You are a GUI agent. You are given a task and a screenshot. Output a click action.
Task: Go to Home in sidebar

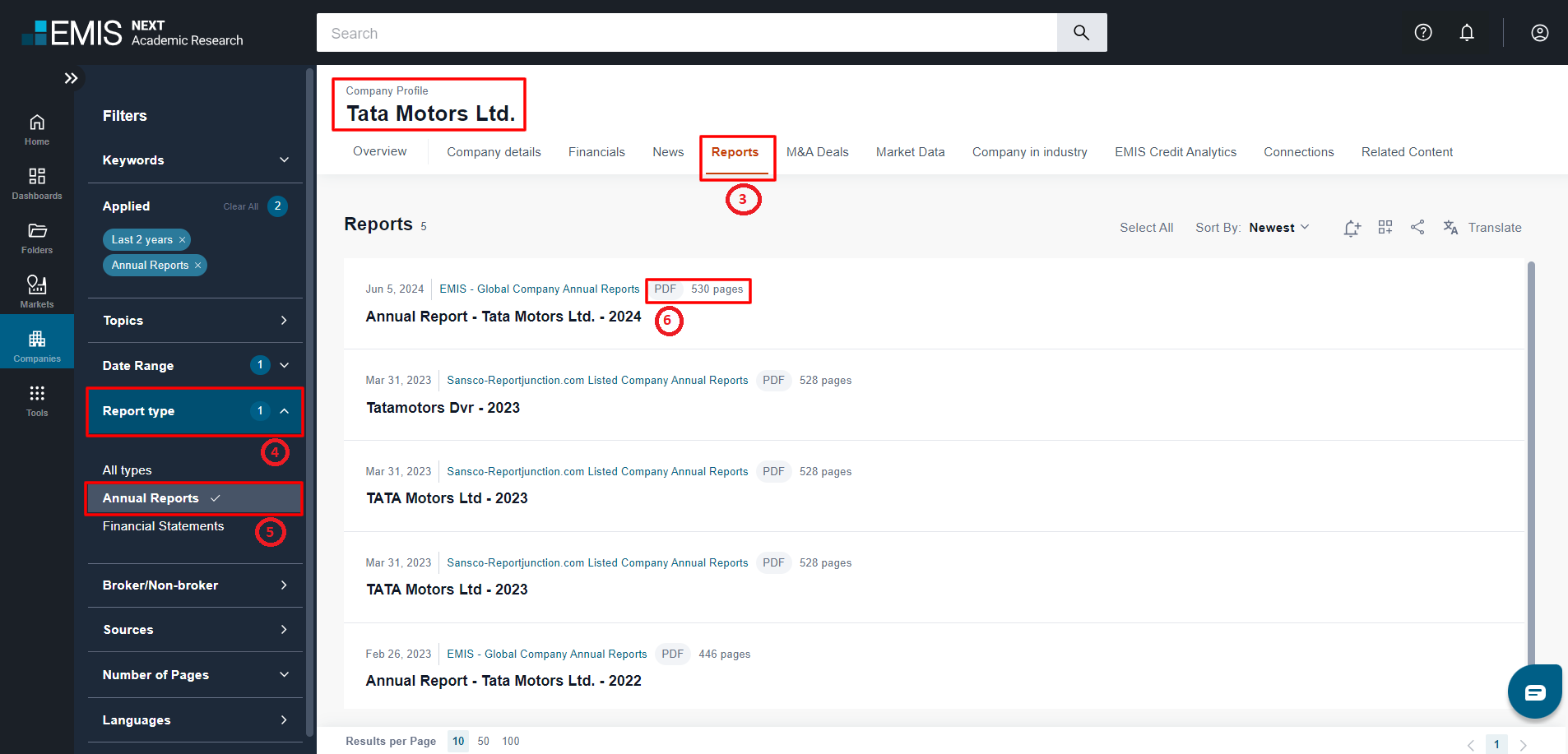pyautogui.click(x=37, y=130)
